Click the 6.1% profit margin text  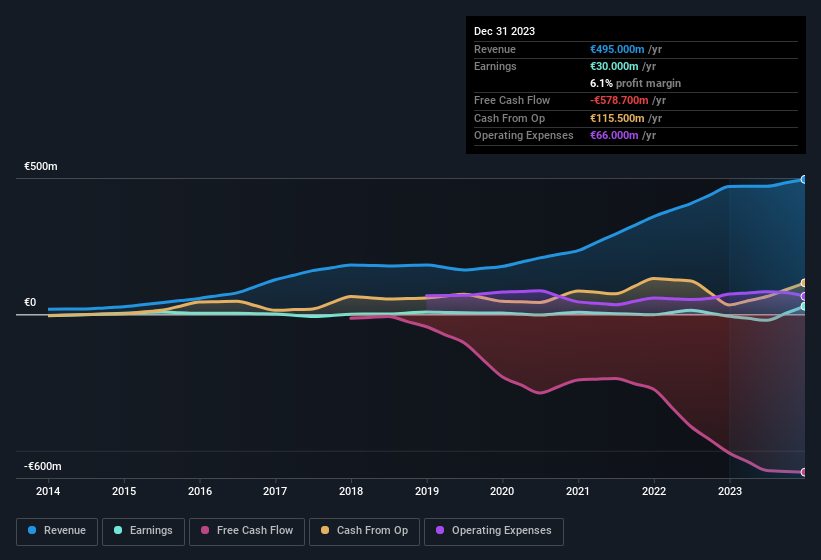pos(635,83)
